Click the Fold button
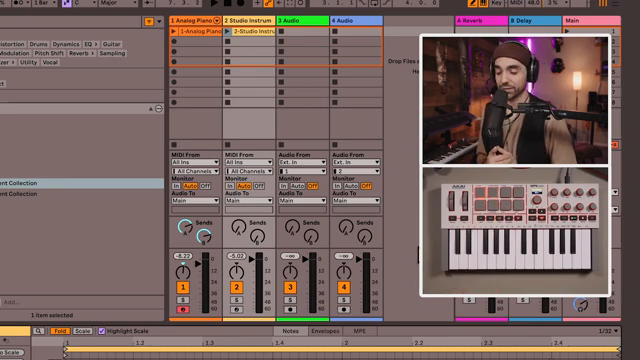Viewport: 640px width, 360px height. pyautogui.click(x=60, y=331)
